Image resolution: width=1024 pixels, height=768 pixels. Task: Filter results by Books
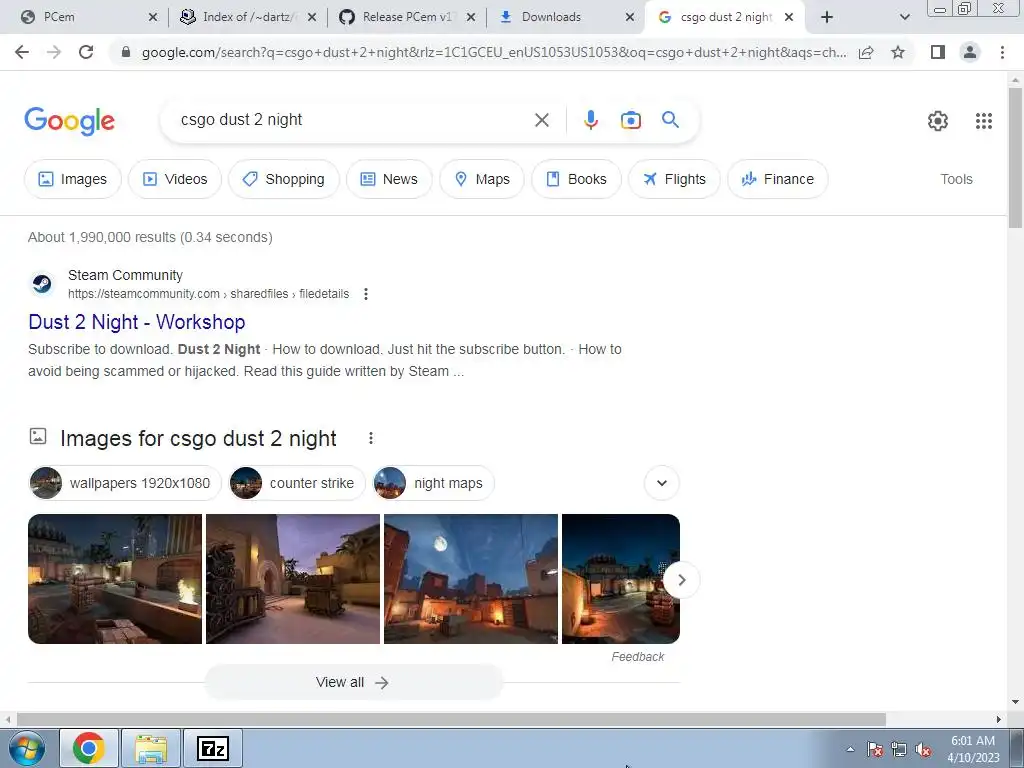pyautogui.click(x=577, y=179)
